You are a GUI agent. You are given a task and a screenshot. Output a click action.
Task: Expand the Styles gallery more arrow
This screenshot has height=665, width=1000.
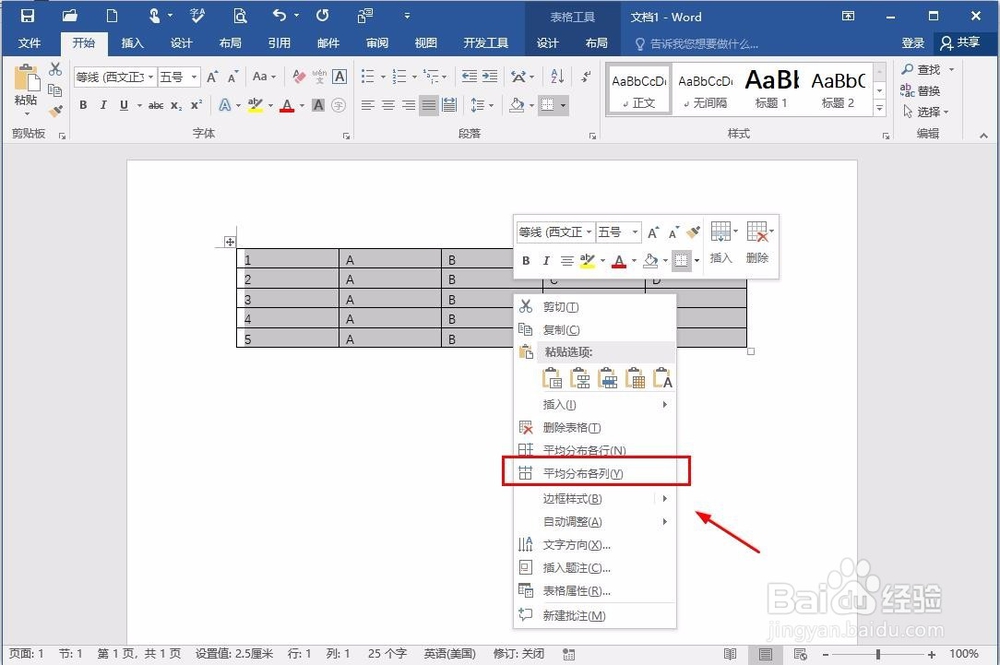click(x=879, y=108)
